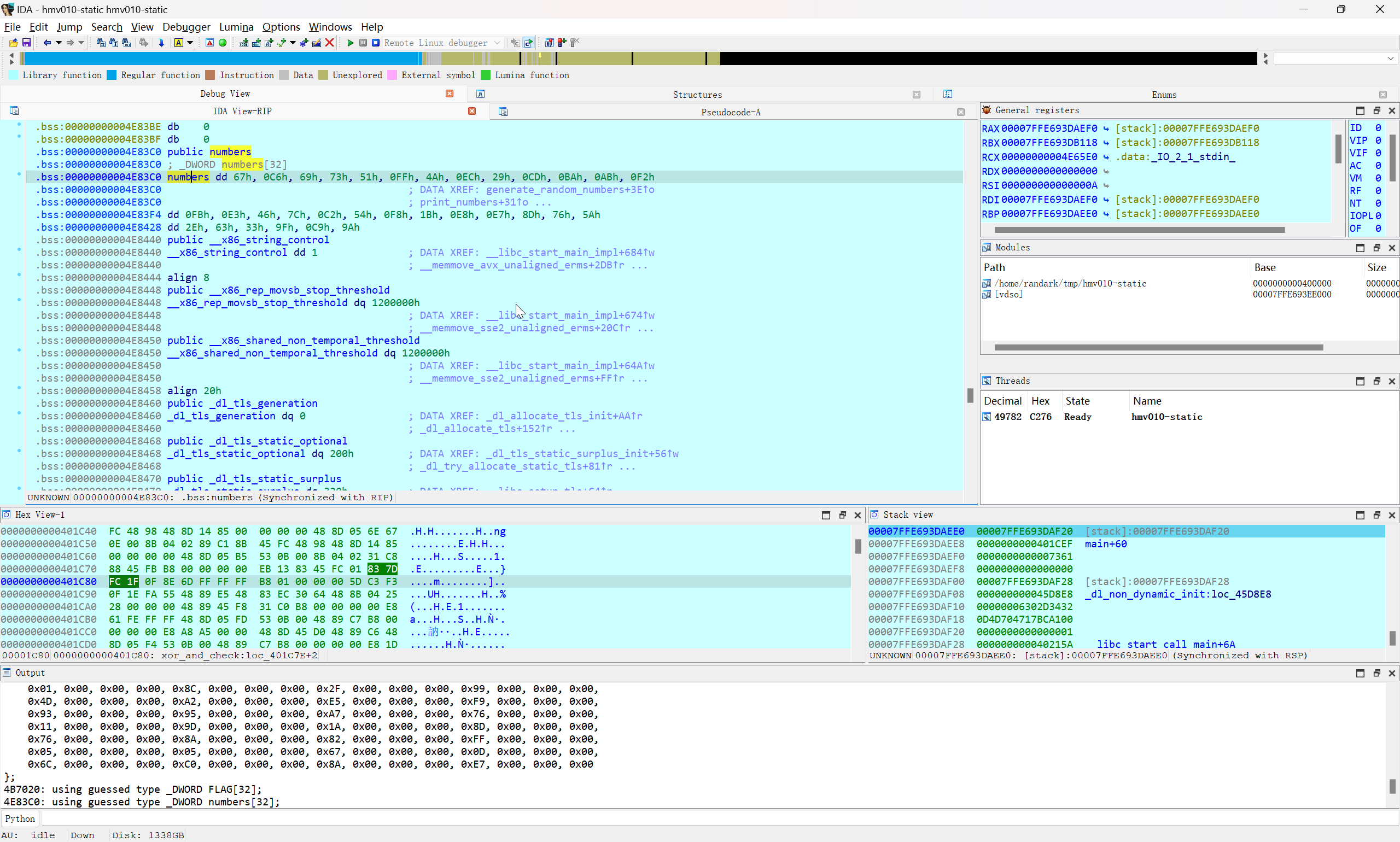Screen dimensions: 1400x842
Task: Click the red triangle warning icon
Action: pos(209,43)
